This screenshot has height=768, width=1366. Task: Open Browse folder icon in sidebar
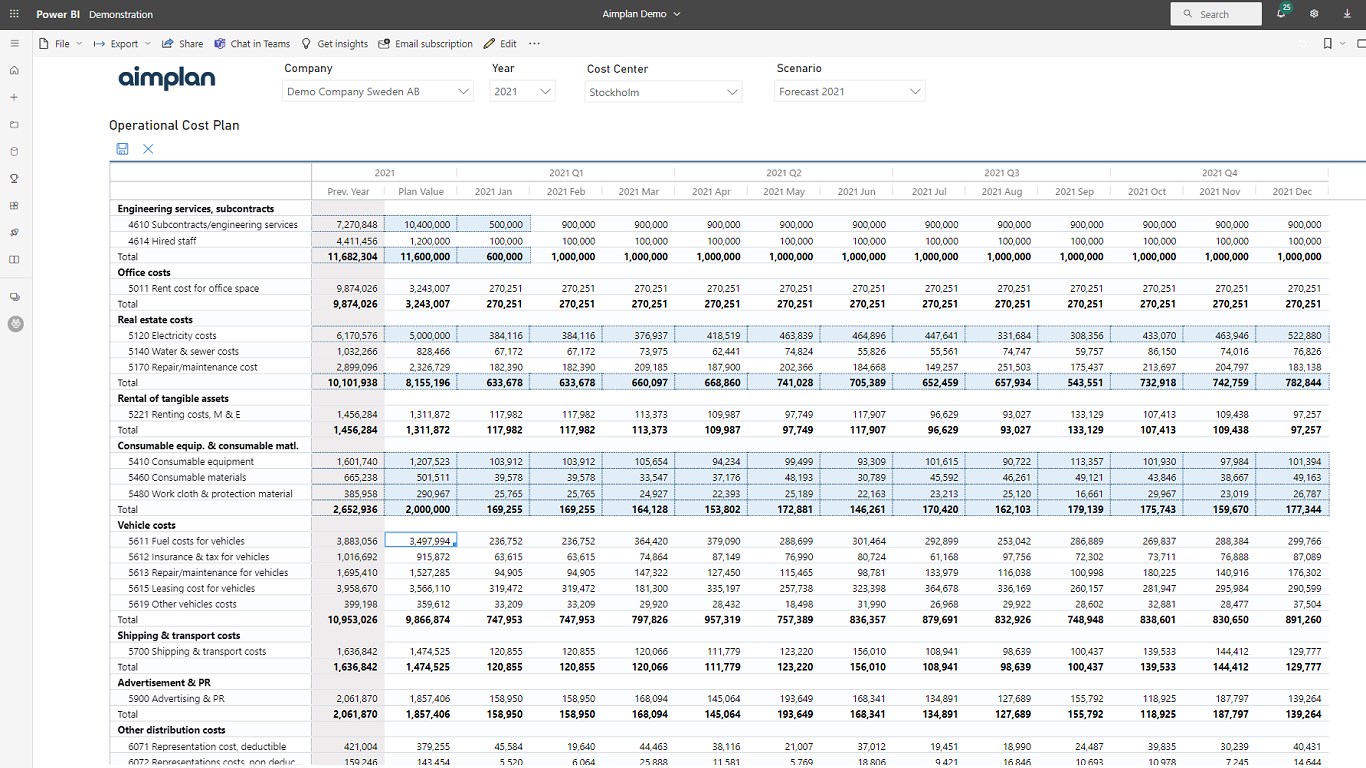pyautogui.click(x=14, y=125)
